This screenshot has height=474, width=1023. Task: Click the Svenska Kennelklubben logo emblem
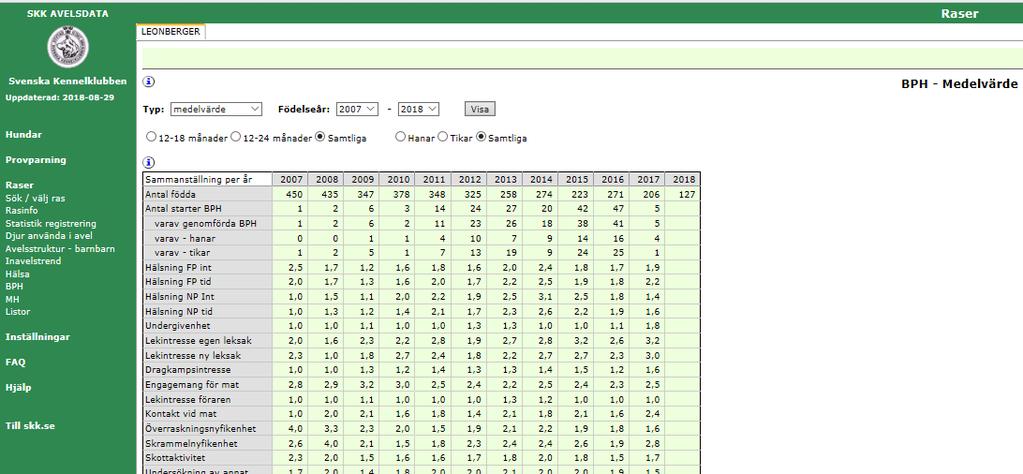68,47
